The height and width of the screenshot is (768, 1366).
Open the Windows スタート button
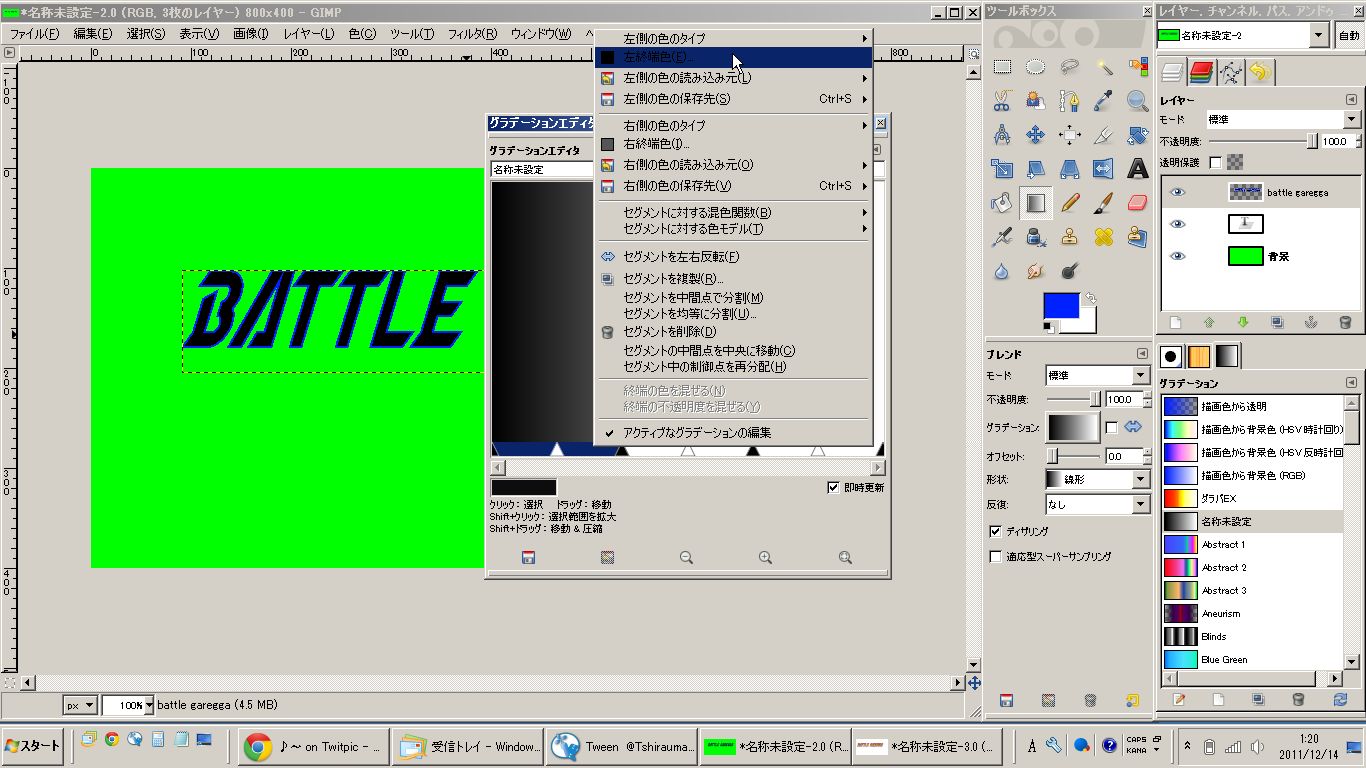click(x=33, y=746)
